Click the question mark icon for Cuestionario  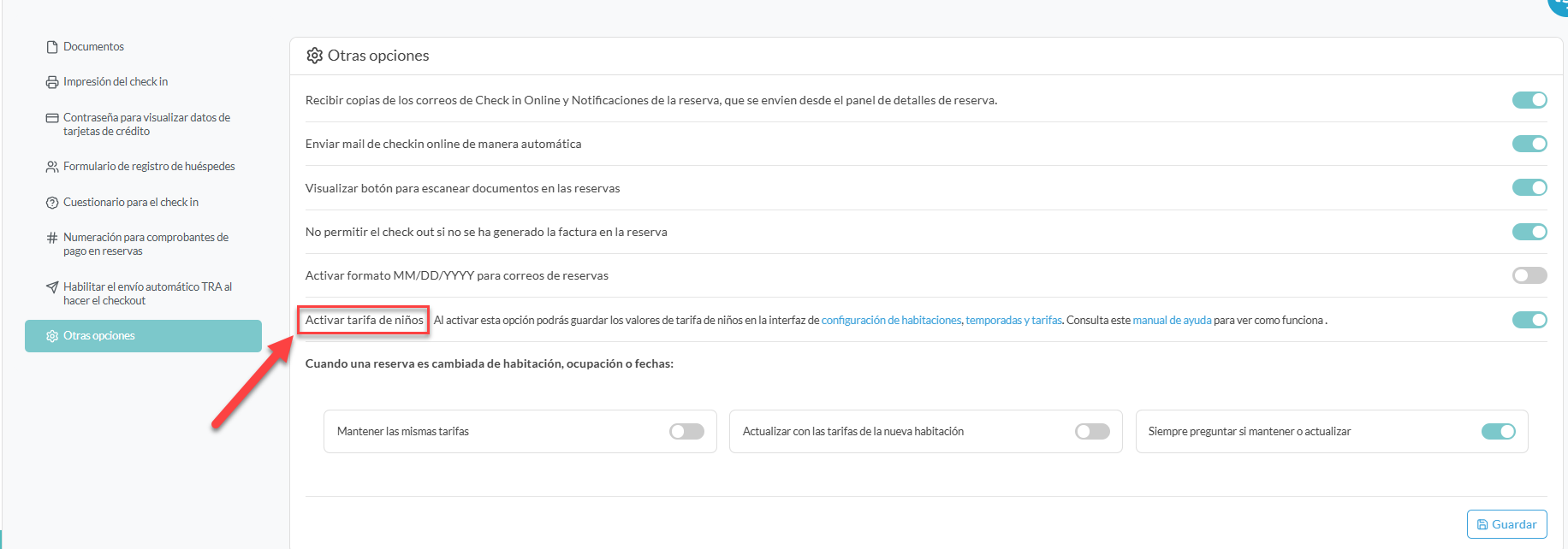point(52,203)
